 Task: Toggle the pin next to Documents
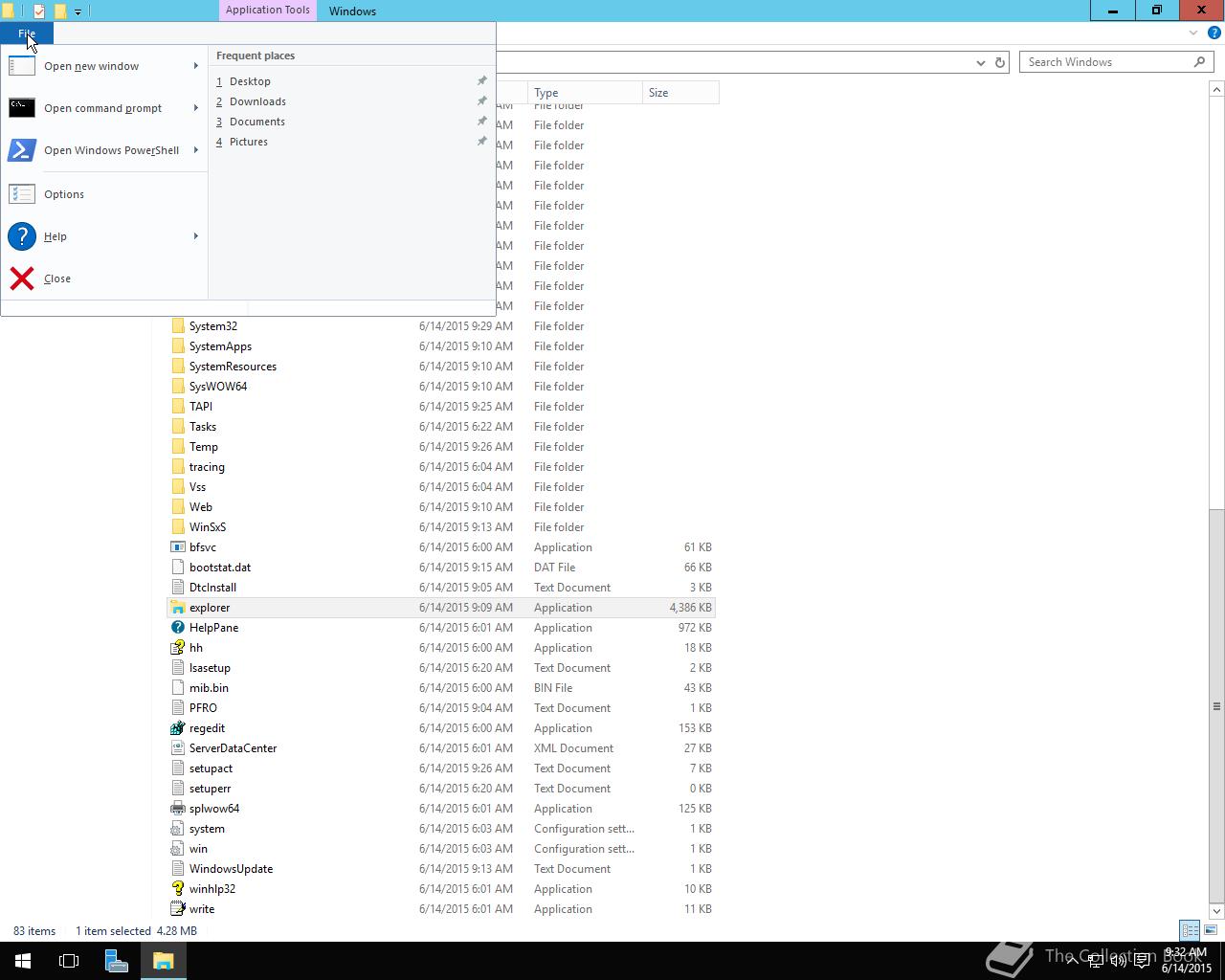[x=482, y=122]
